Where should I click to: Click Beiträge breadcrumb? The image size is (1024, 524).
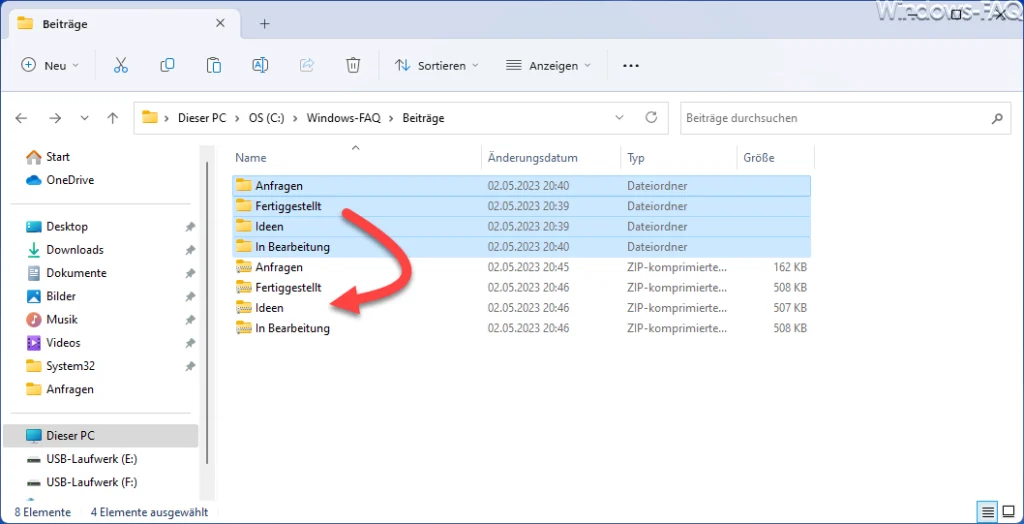coord(423,118)
